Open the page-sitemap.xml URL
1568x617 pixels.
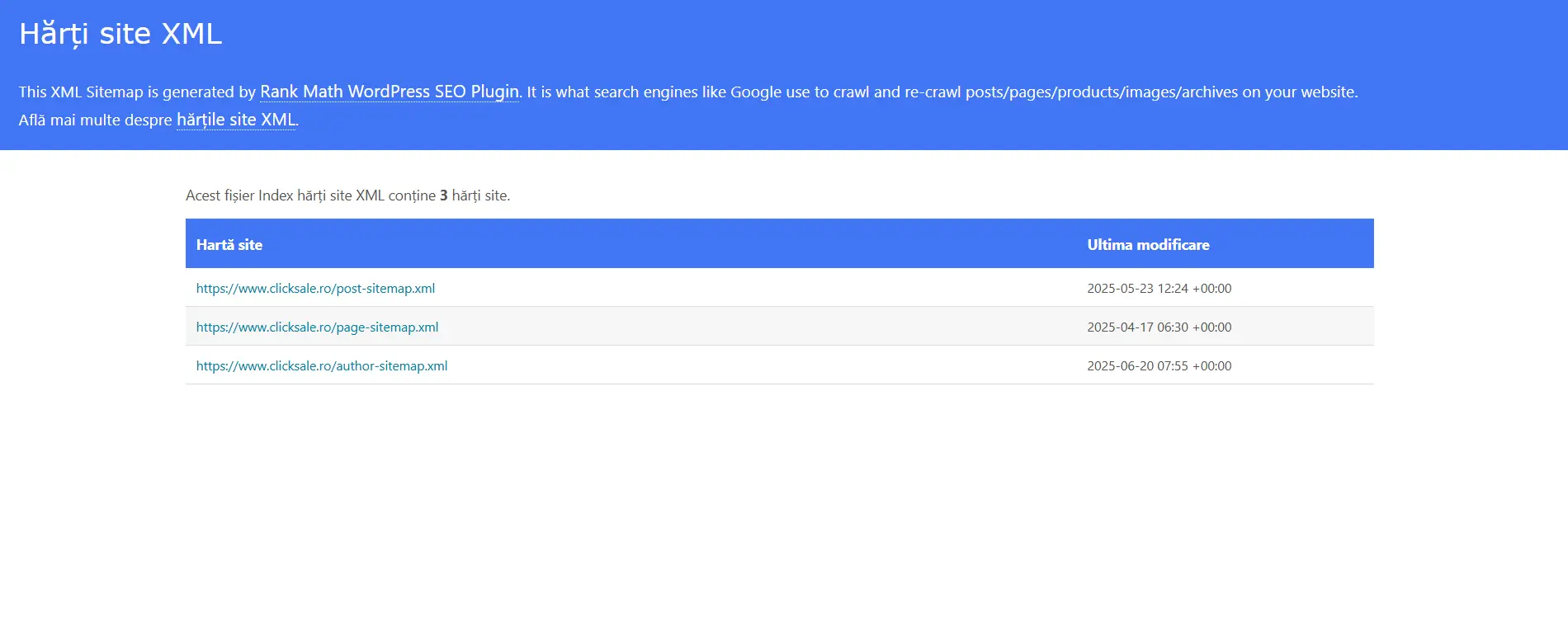point(317,327)
